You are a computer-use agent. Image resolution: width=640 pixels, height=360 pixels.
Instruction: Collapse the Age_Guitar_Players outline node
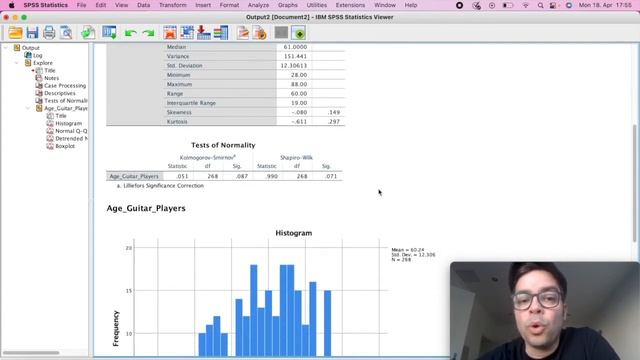coord(28,108)
